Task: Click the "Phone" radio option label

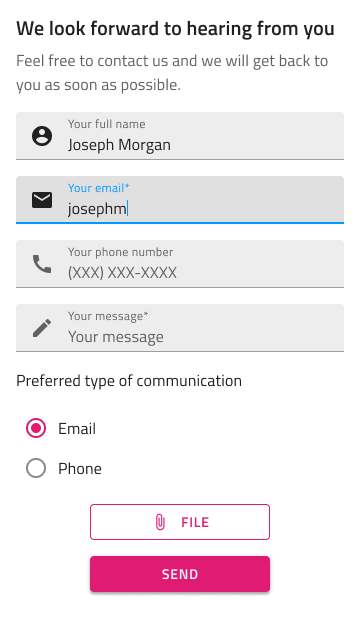Action: pos(80,468)
